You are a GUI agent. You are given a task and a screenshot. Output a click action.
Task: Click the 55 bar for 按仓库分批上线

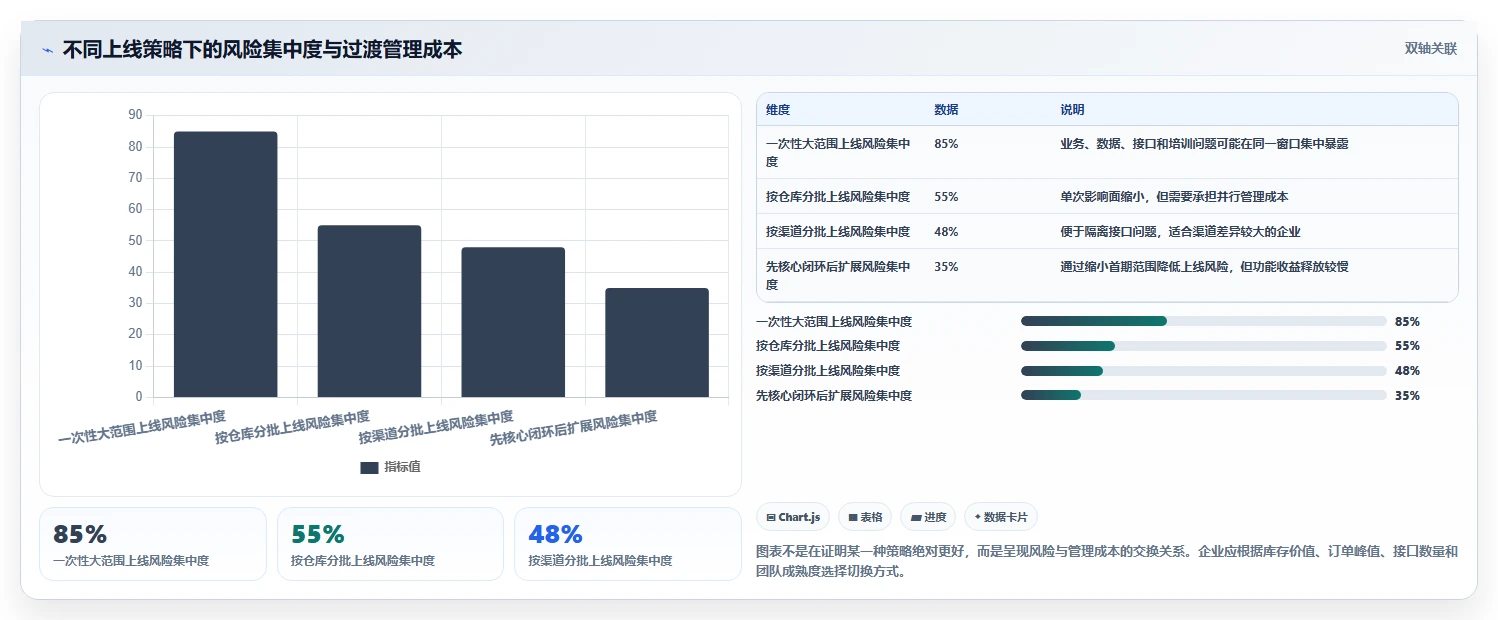[x=369, y=311]
